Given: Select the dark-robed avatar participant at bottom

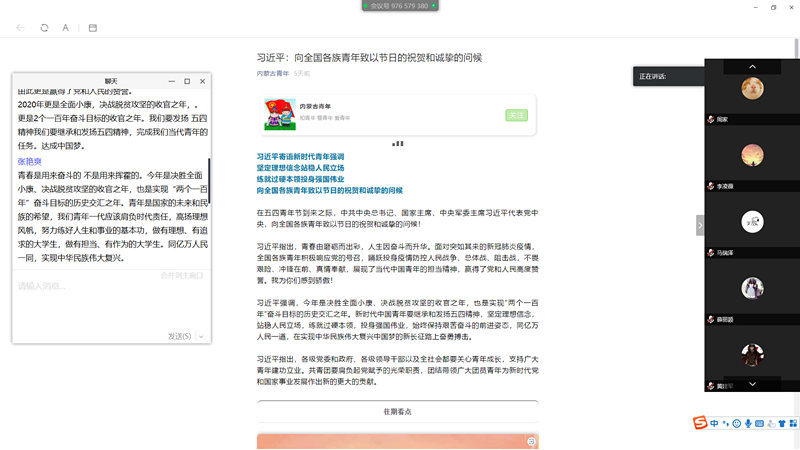Looking at the screenshot, I should tap(752, 355).
